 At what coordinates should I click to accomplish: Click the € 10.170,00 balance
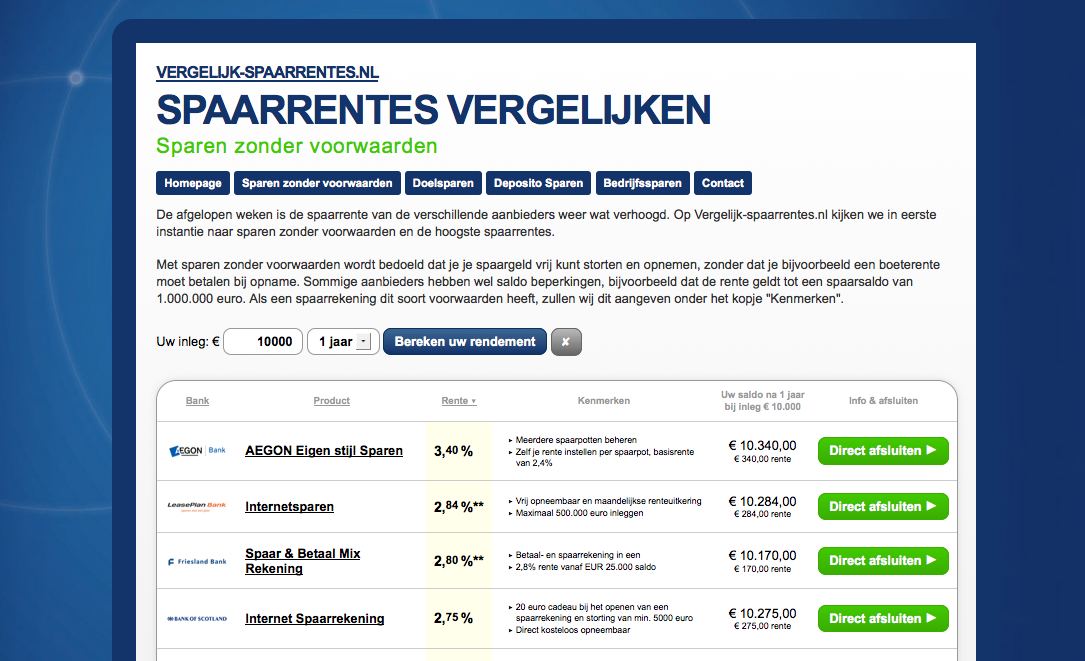tap(763, 556)
